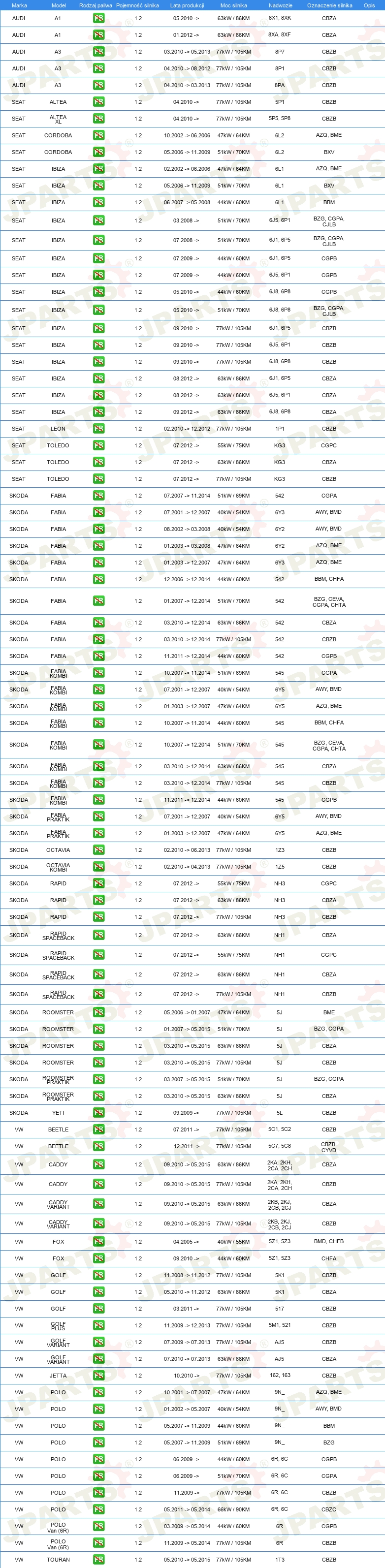Screen dimensions: 385x1568
Task: Click production years '12.2011 ->'
Action: click(x=187, y=1146)
